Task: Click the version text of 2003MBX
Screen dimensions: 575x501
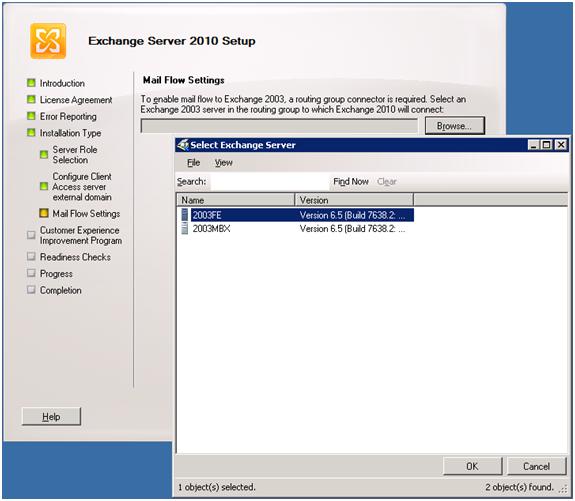Action: [x=352, y=228]
